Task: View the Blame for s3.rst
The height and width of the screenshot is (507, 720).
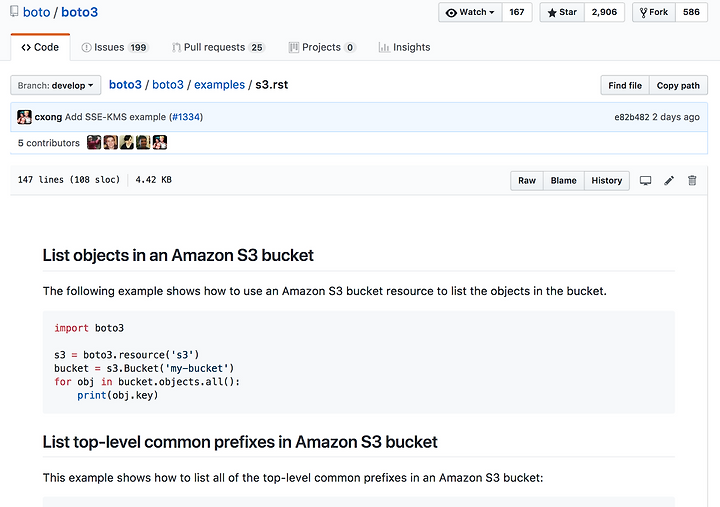Action: (563, 180)
